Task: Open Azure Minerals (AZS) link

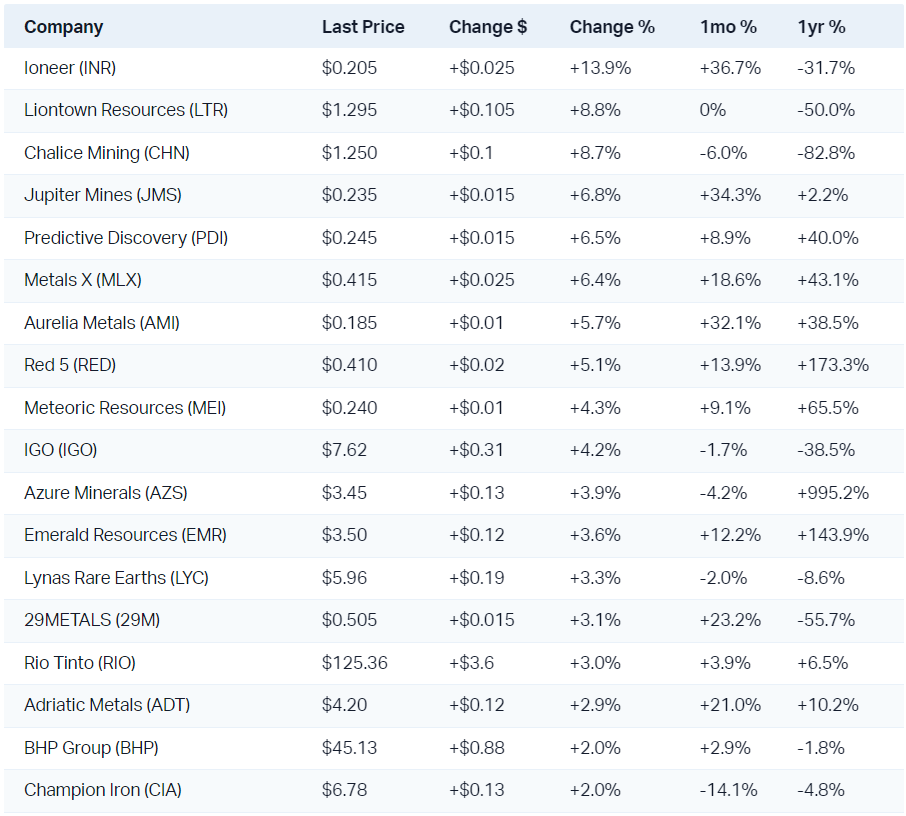Action: 106,493
